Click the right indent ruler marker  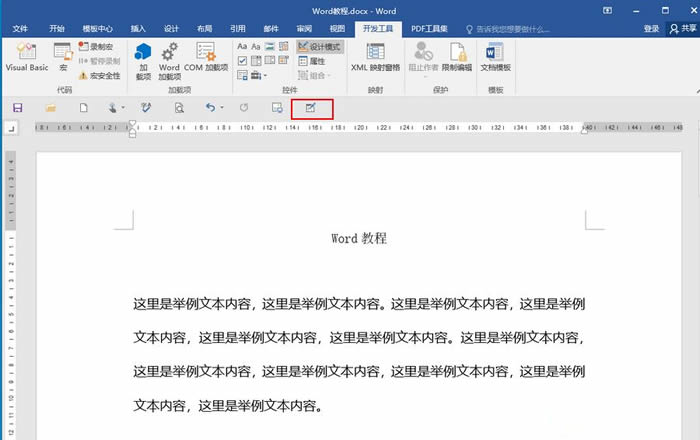click(584, 131)
